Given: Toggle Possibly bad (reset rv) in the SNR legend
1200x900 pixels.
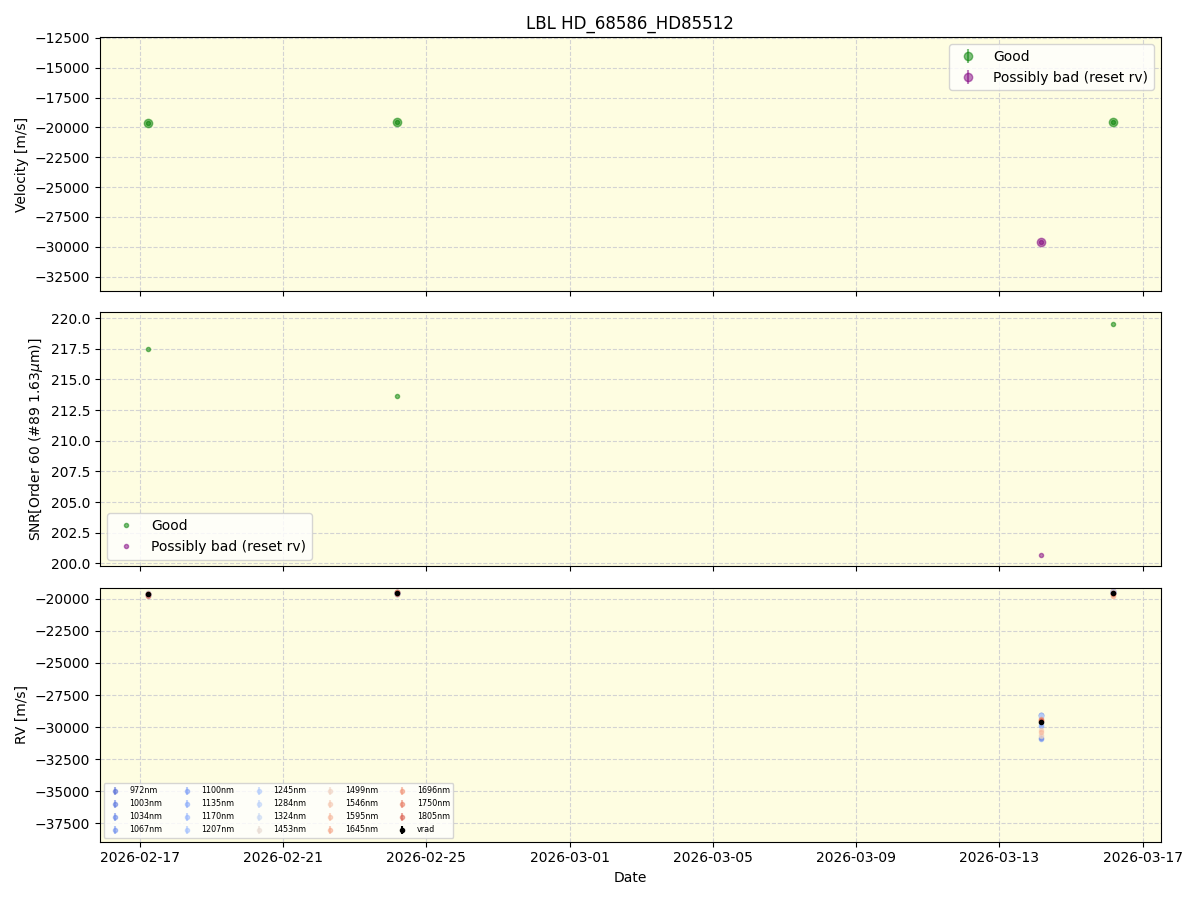Looking at the screenshot, I should 225,546.
